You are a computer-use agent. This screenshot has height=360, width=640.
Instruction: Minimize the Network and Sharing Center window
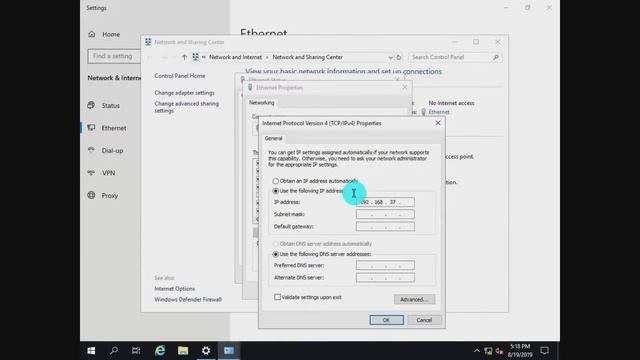pyautogui.click(x=455, y=42)
